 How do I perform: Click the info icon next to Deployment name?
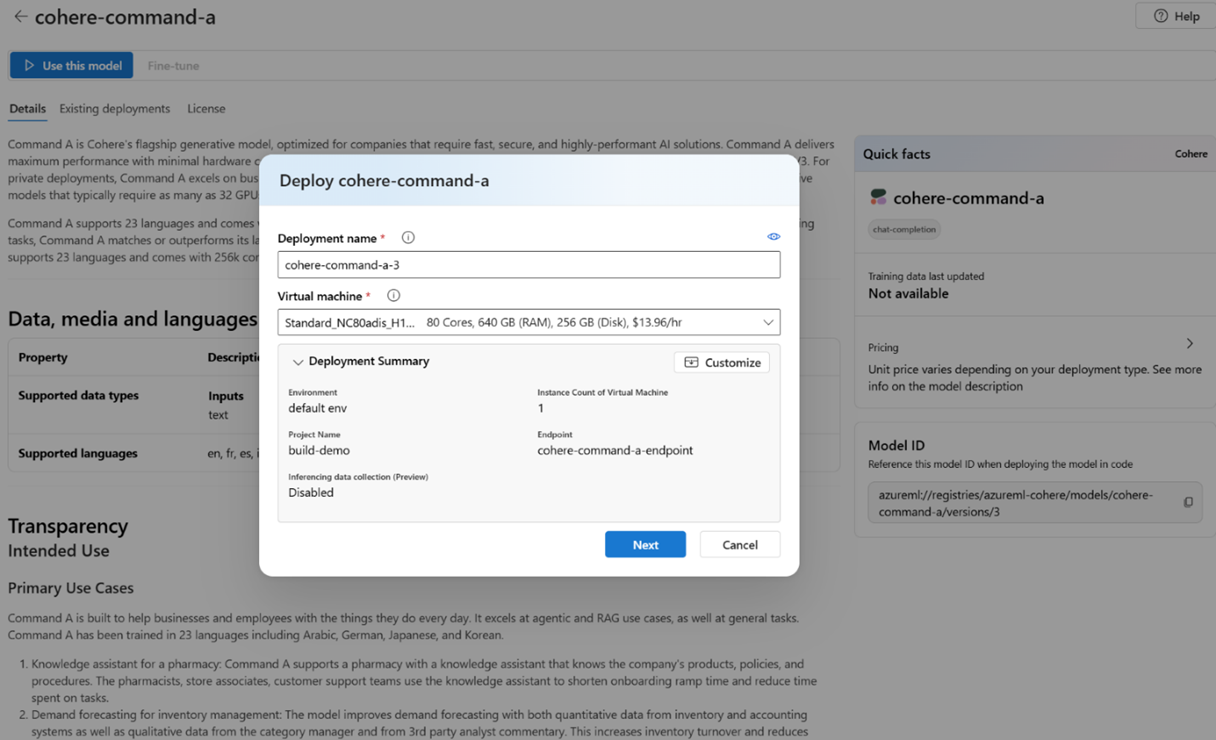[x=408, y=238]
